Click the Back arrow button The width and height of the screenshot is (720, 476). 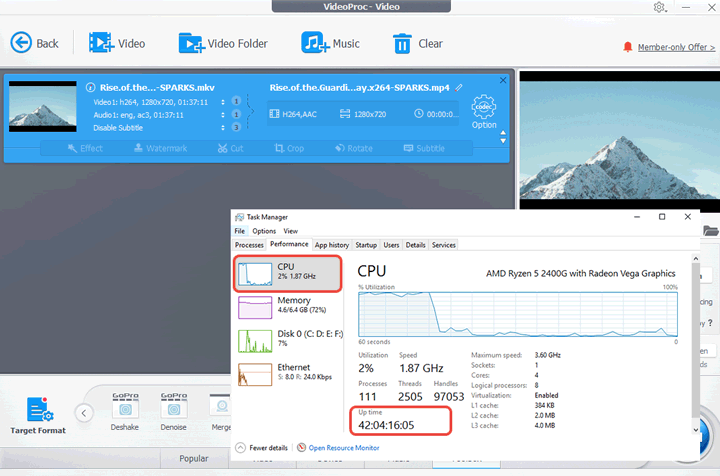click(x=34, y=43)
